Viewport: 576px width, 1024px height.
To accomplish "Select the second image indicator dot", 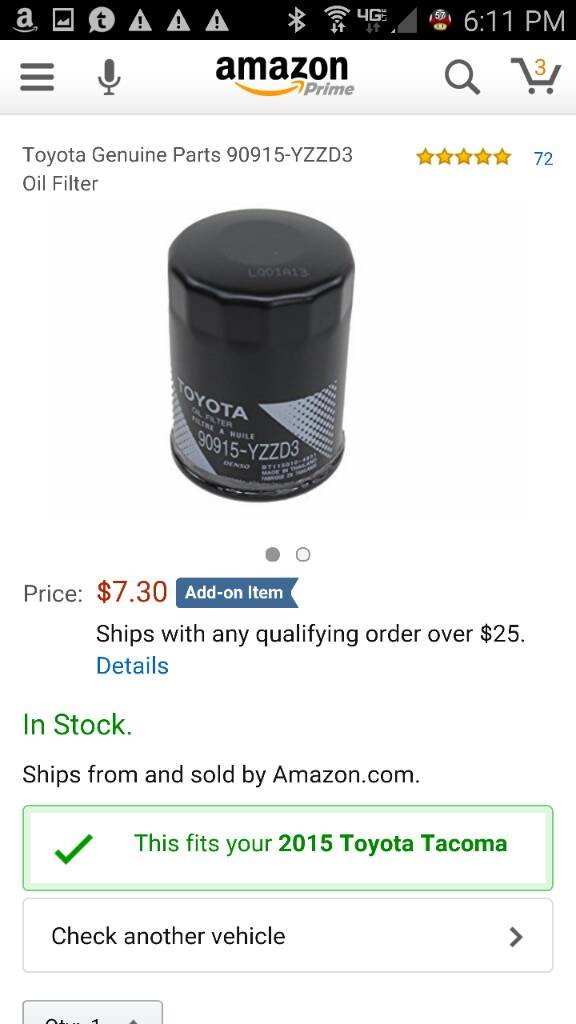I will 303,554.
